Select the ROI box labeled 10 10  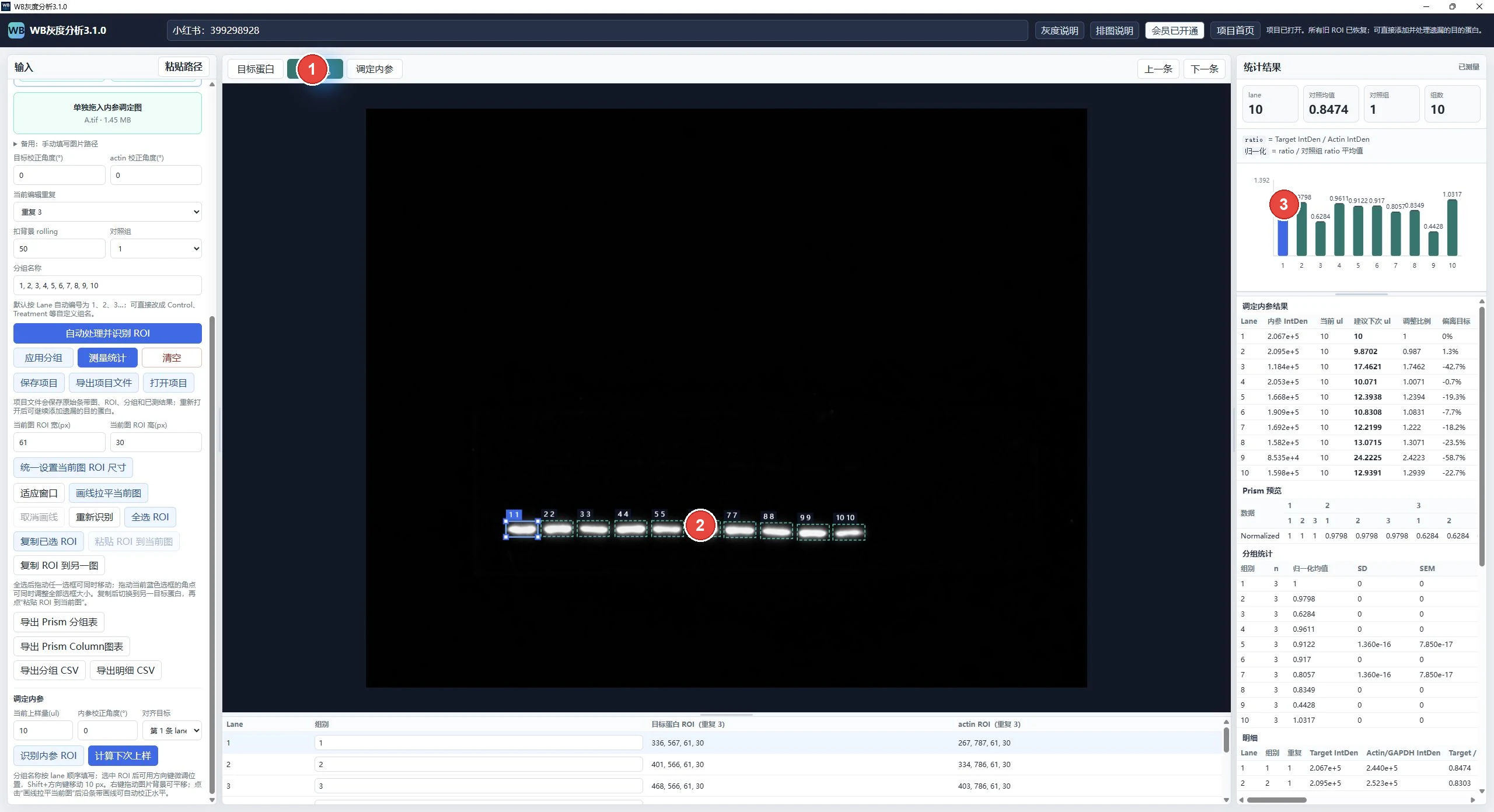point(849,532)
